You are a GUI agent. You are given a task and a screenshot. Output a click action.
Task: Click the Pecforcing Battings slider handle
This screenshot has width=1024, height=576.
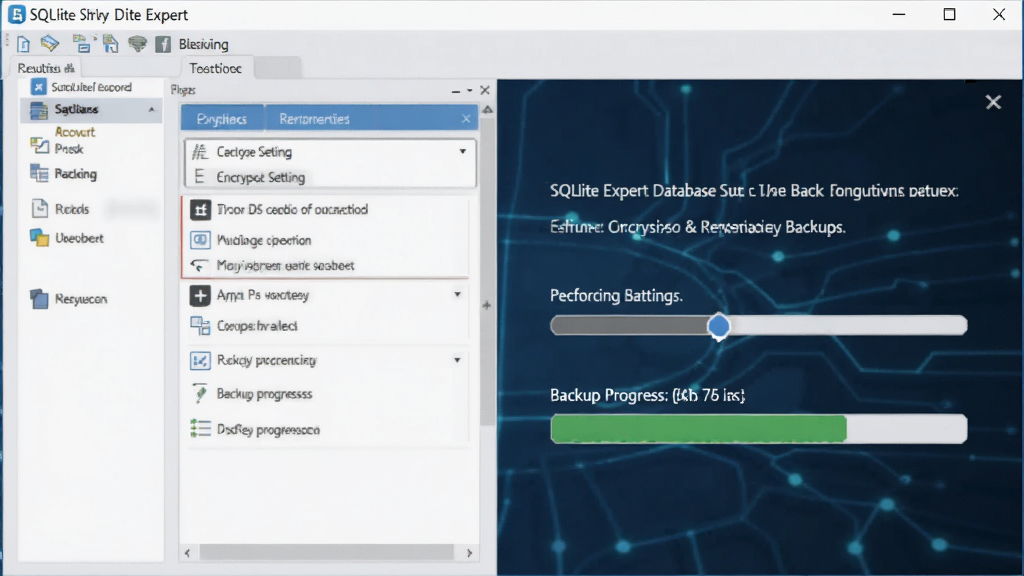719,326
